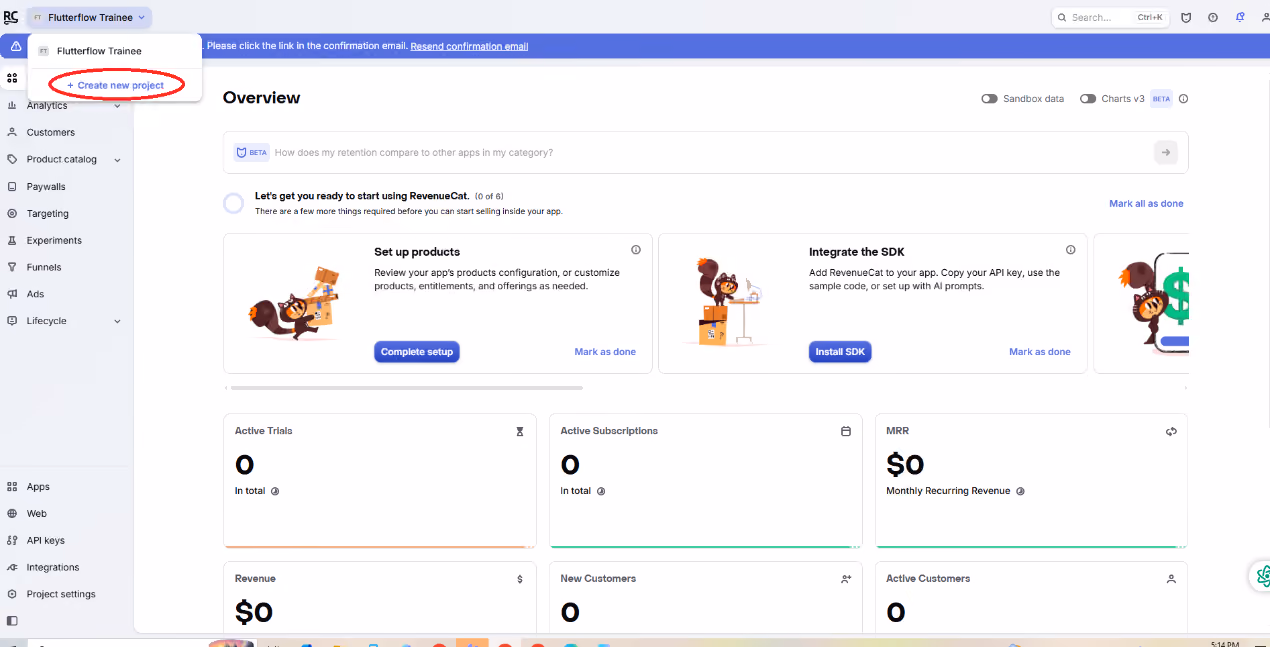
Task: Open the Flutterflow Trainee project switcher
Action: (89, 17)
